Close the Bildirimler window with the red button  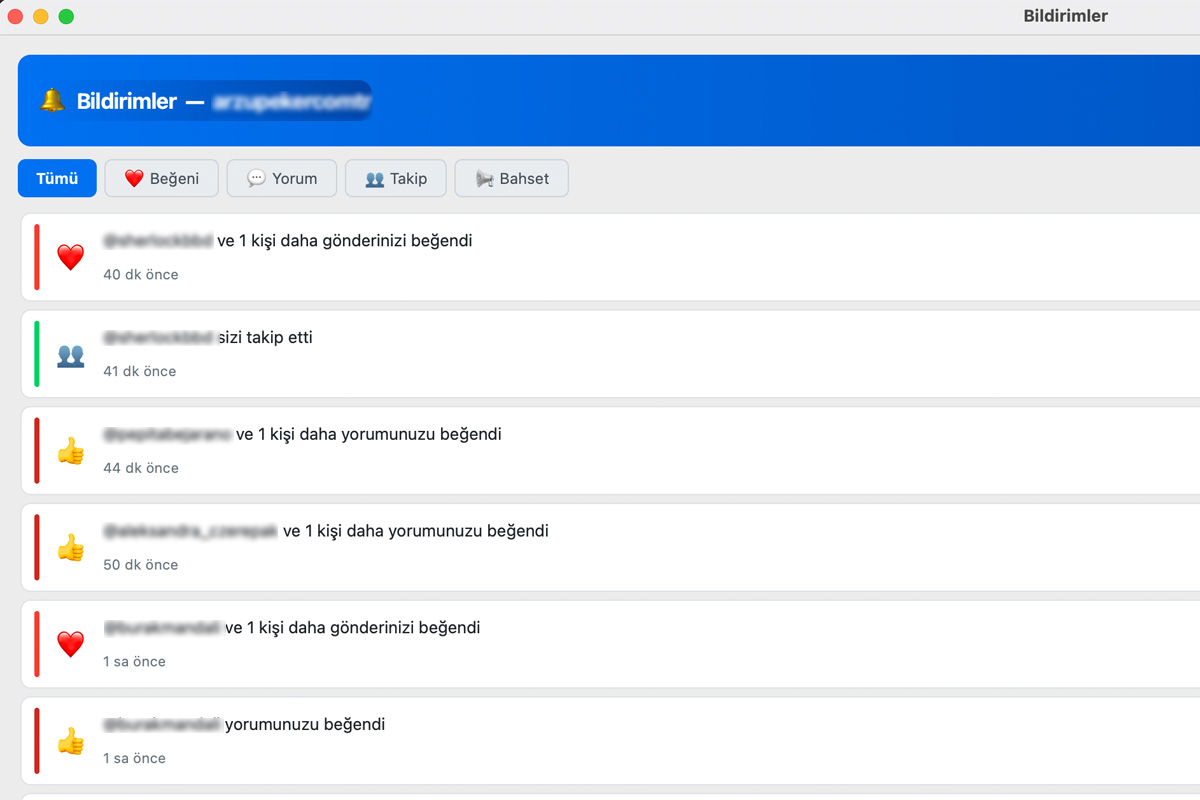16,16
